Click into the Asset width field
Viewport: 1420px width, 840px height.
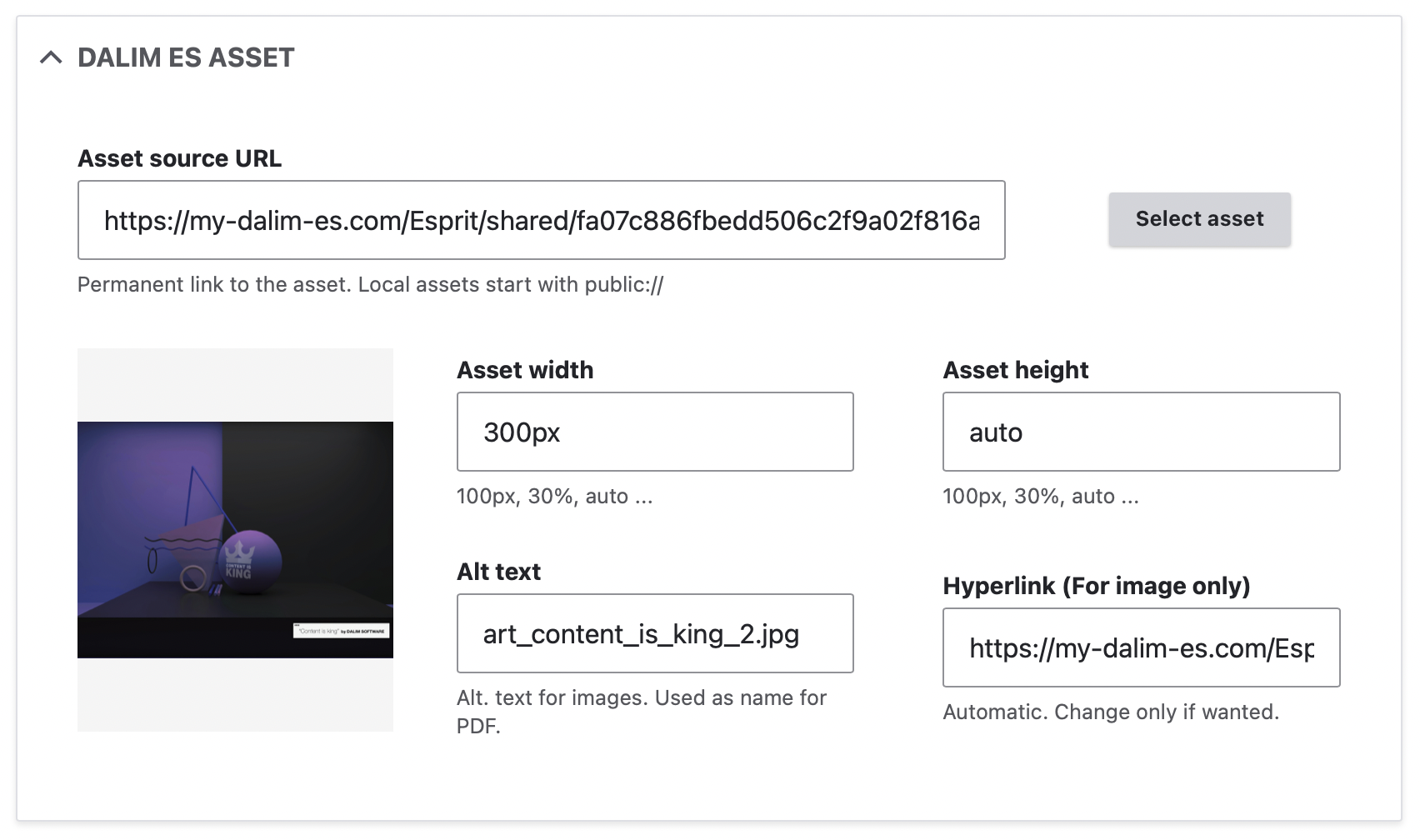coord(655,432)
